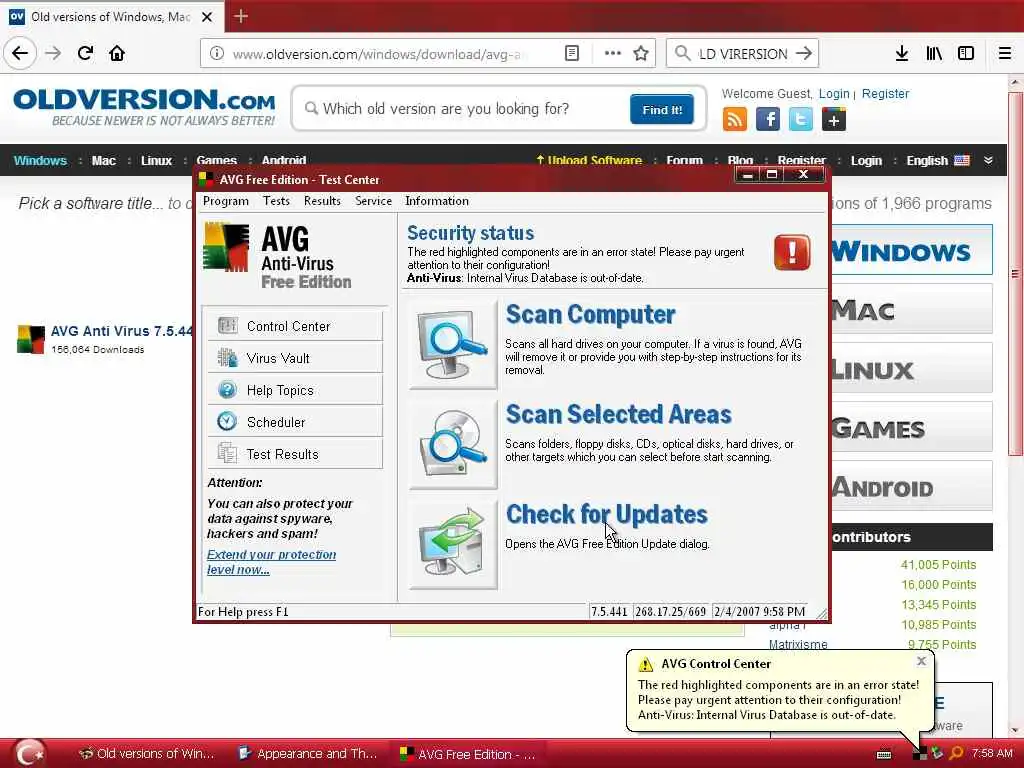Screen dimensions: 1024x768
Task: Click the Windows category banner
Action: point(912,250)
